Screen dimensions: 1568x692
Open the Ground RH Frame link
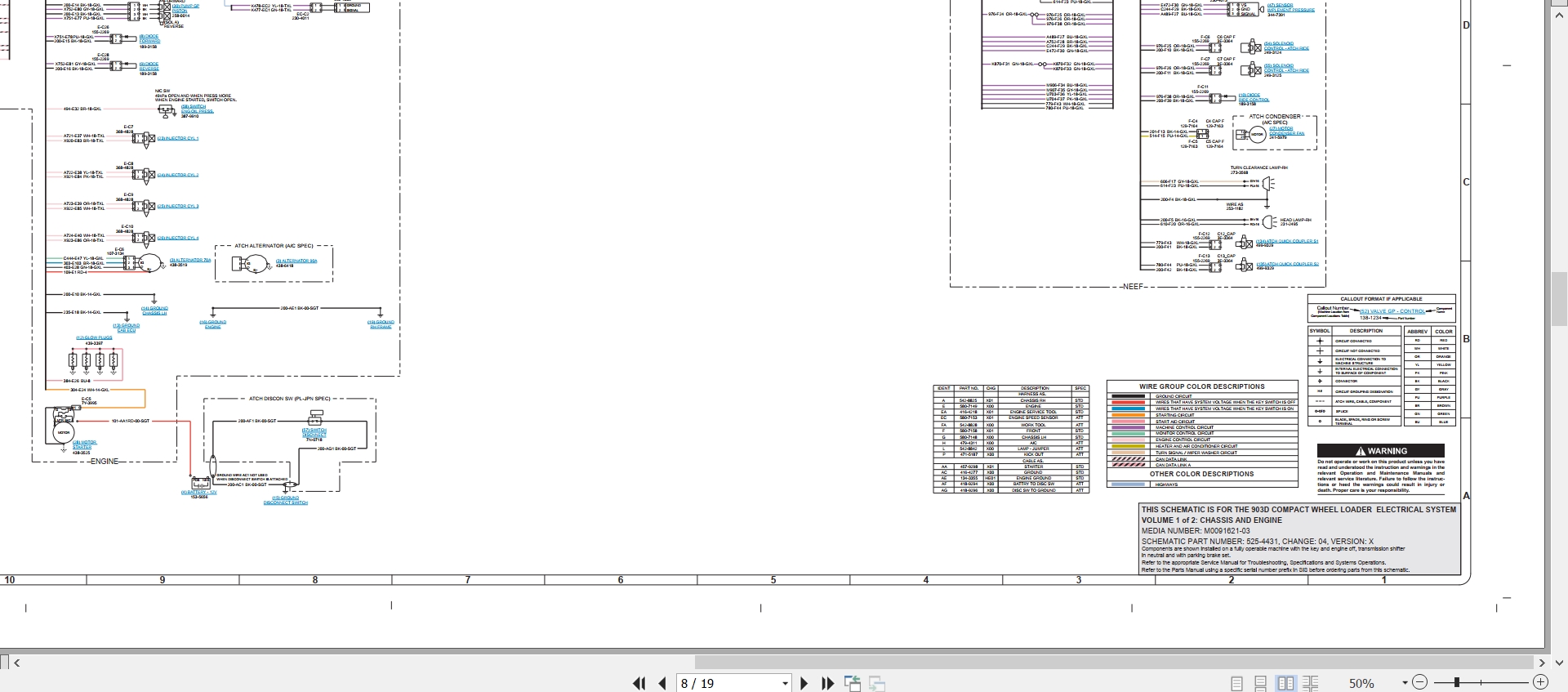(381, 324)
